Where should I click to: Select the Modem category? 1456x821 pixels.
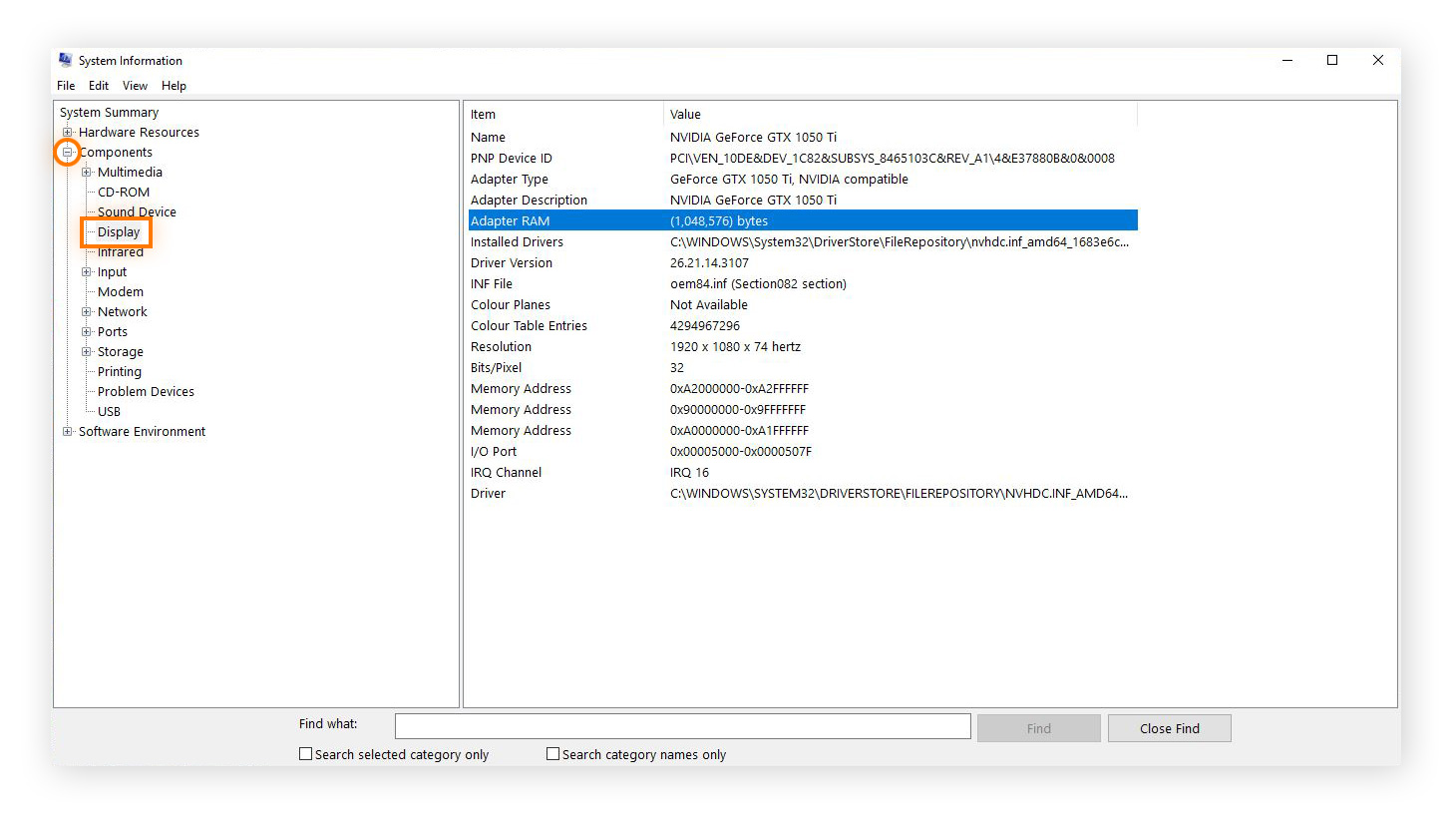pyautogui.click(x=121, y=292)
